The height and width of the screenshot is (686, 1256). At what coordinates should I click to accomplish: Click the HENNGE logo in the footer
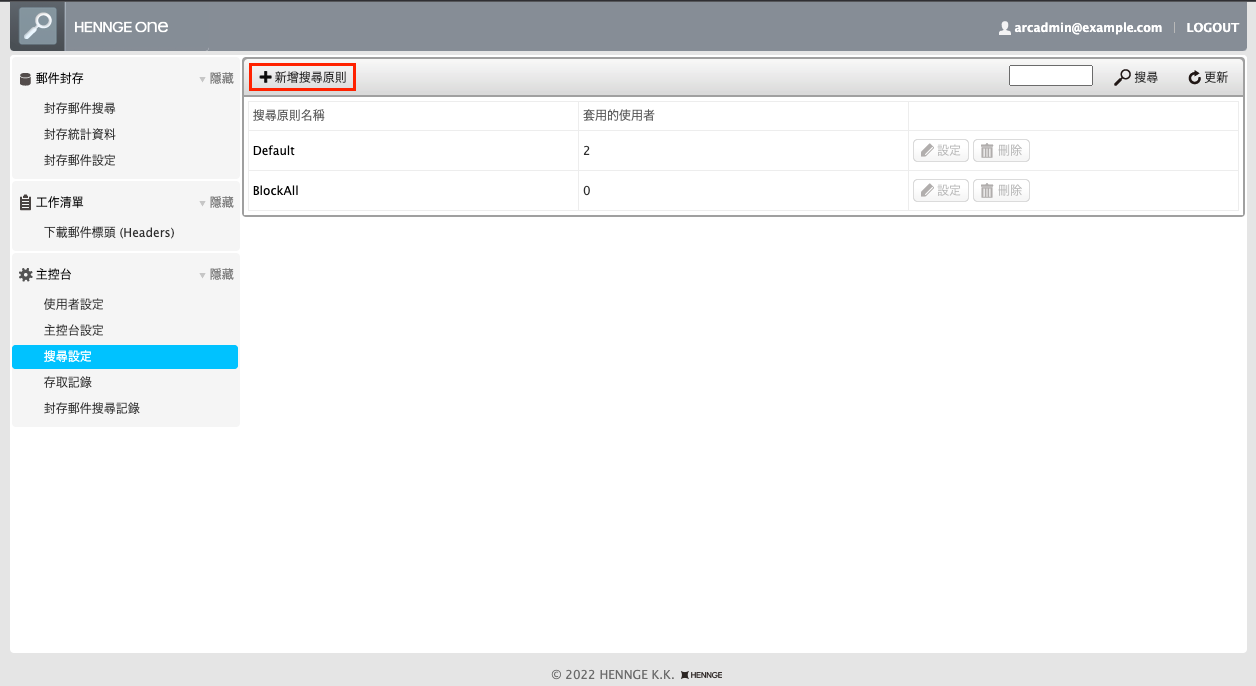click(x=702, y=675)
